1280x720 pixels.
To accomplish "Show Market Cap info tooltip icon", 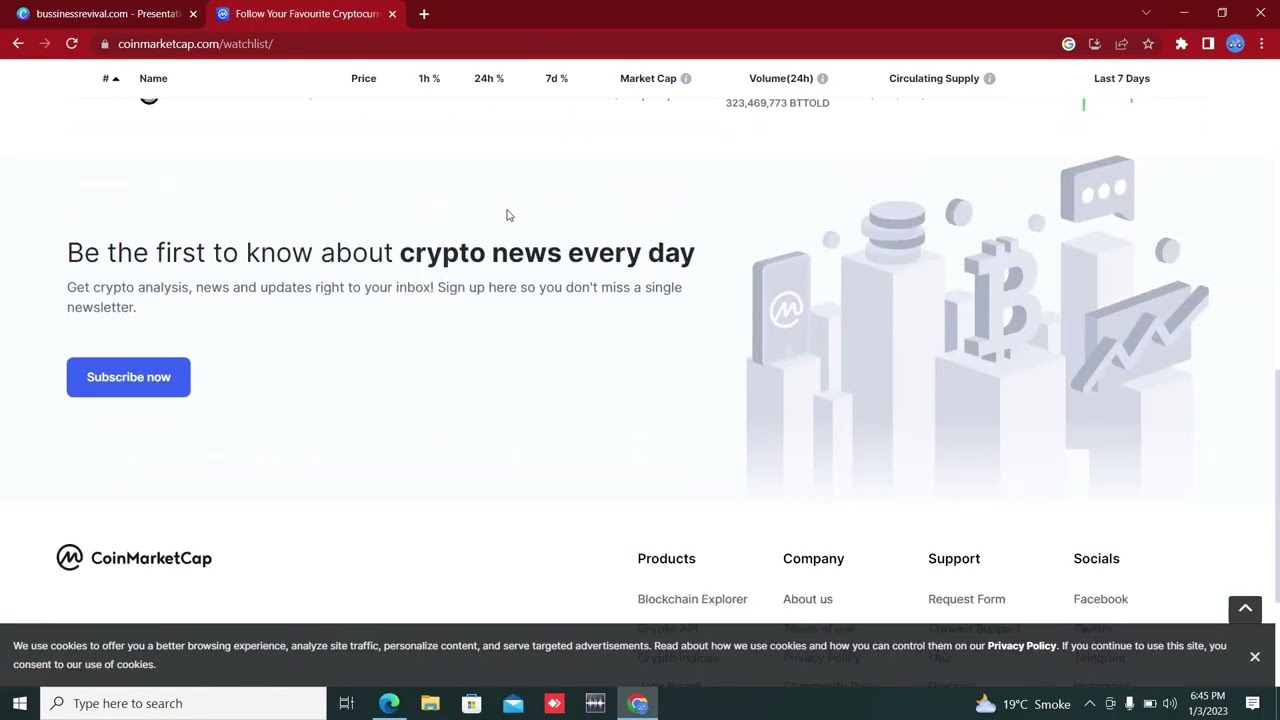I will pyautogui.click(x=686, y=78).
